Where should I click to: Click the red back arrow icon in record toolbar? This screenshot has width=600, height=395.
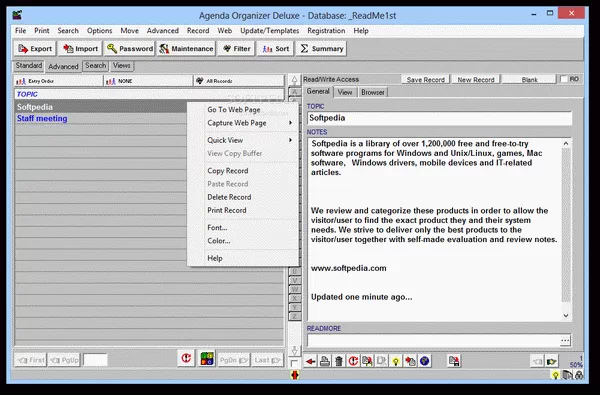click(311, 361)
